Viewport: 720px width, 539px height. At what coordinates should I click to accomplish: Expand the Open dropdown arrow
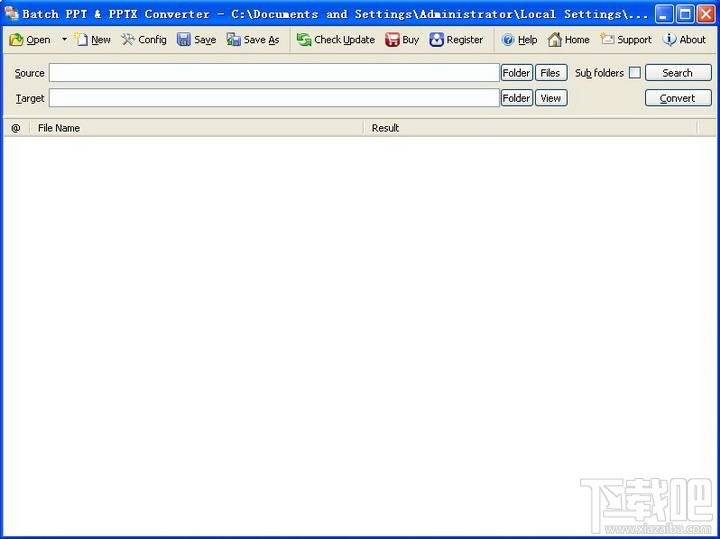point(64,39)
